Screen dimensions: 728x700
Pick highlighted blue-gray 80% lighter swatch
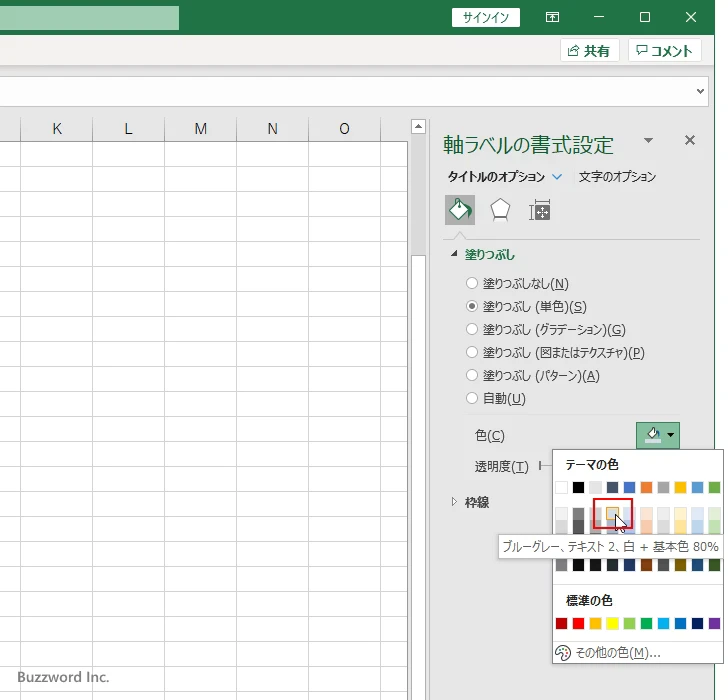coord(612,513)
